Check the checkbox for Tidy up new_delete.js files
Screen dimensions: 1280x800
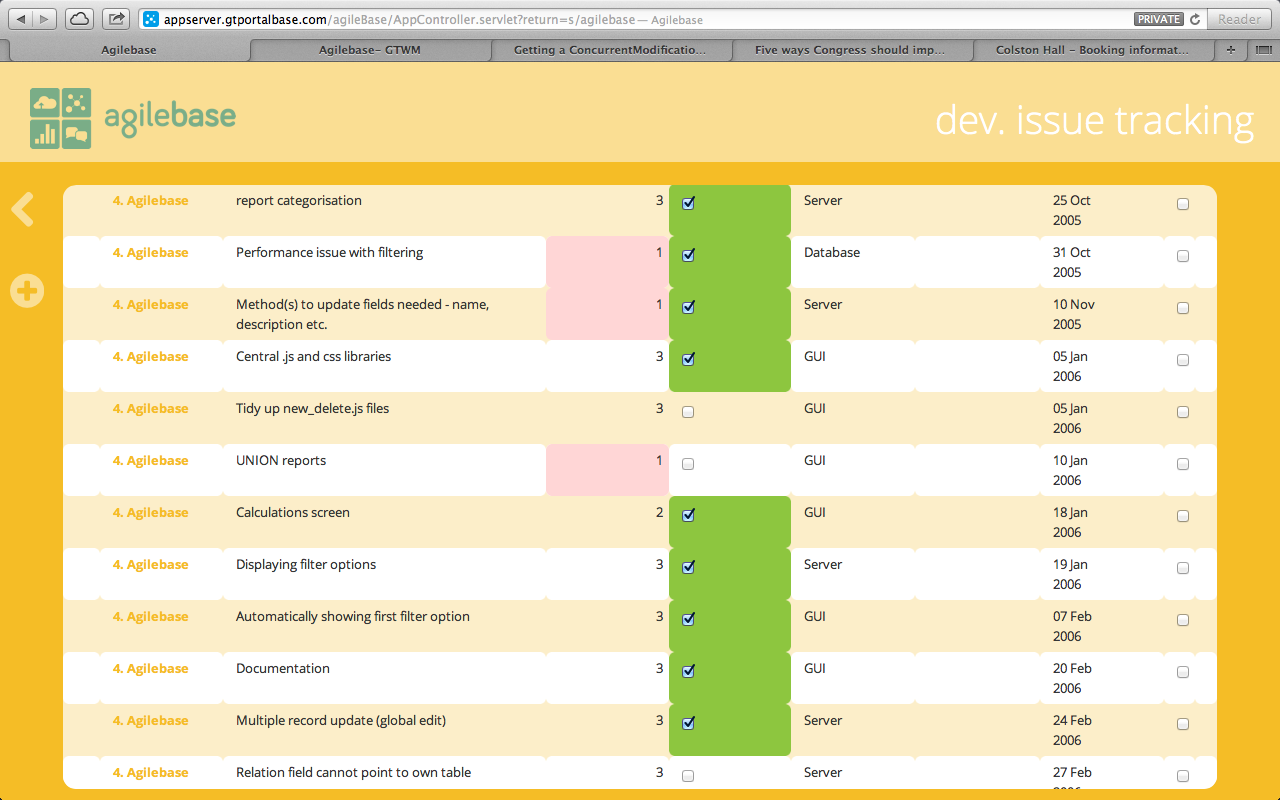tap(688, 412)
